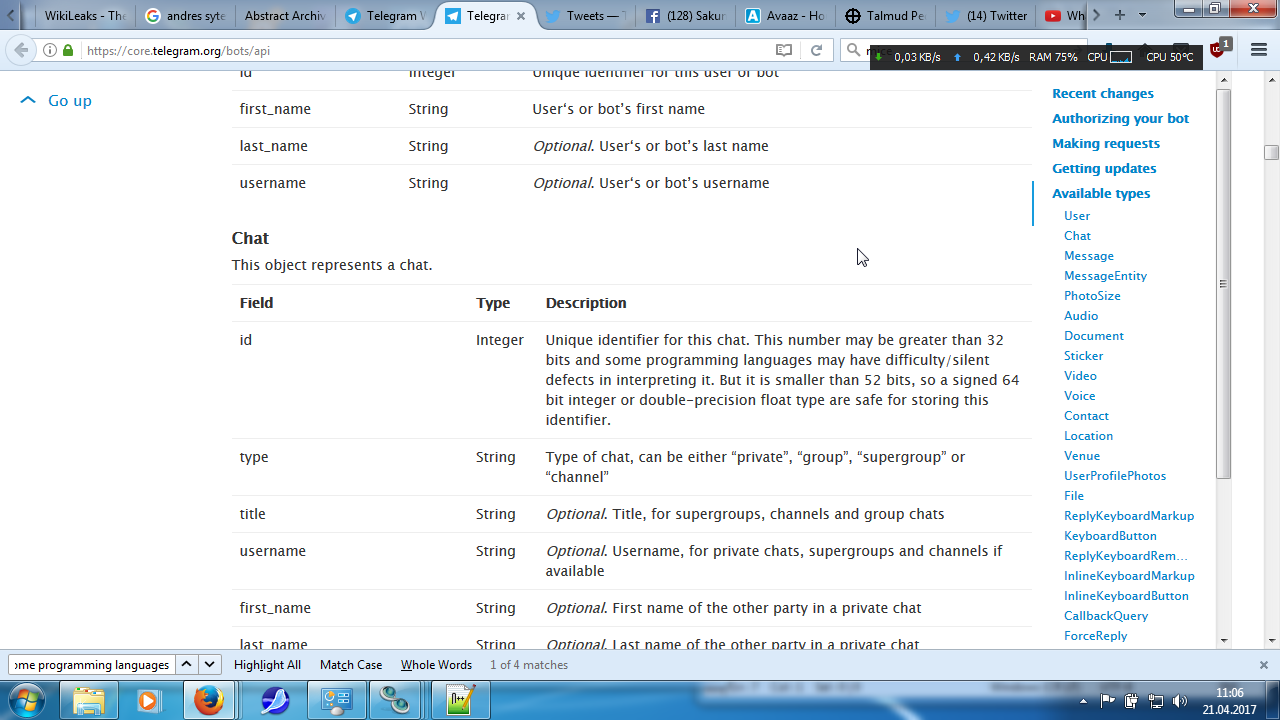Open the Notepad++ taskbar icon
1280x720 pixels.
tap(459, 700)
